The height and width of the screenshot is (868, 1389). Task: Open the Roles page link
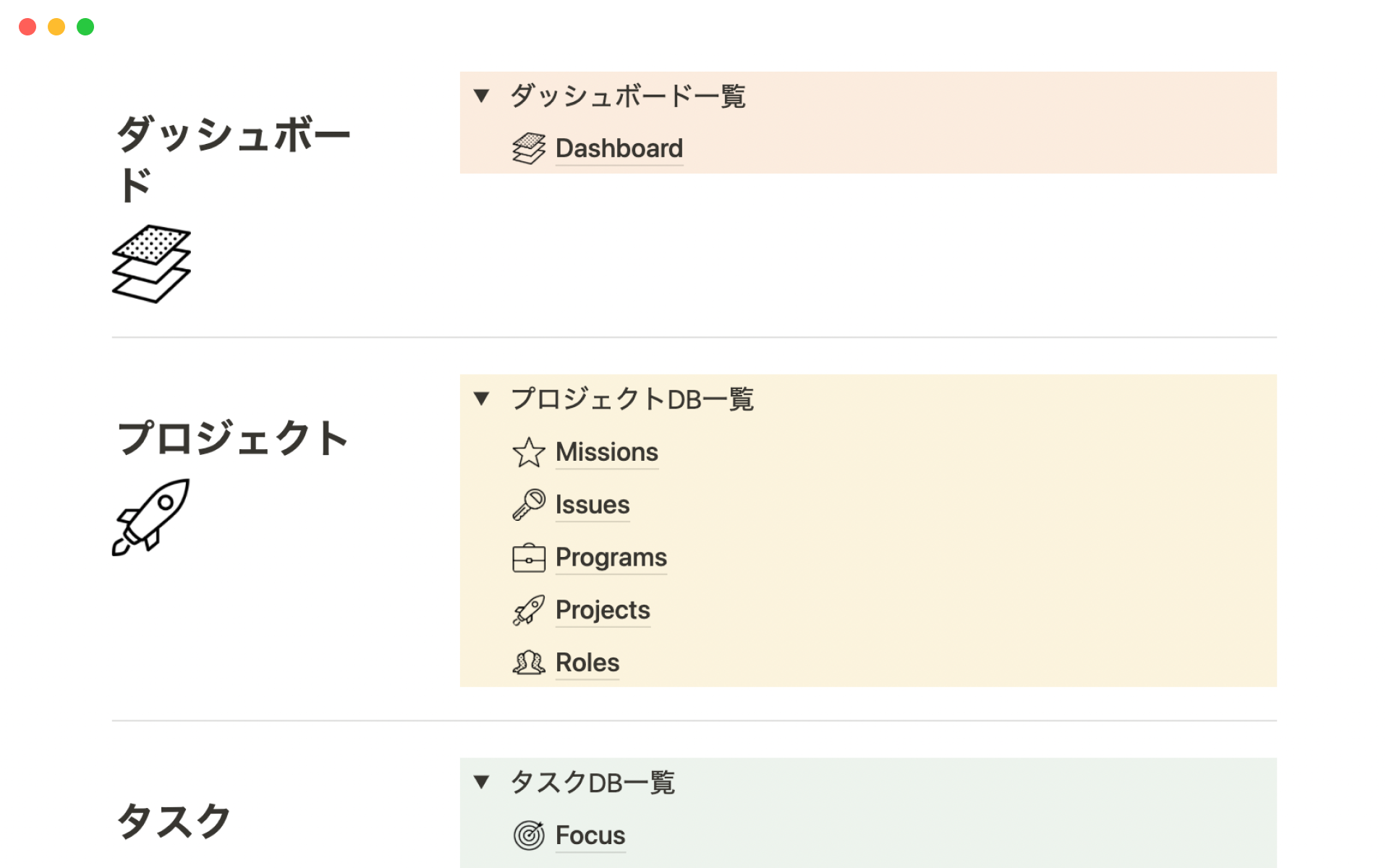click(x=587, y=663)
